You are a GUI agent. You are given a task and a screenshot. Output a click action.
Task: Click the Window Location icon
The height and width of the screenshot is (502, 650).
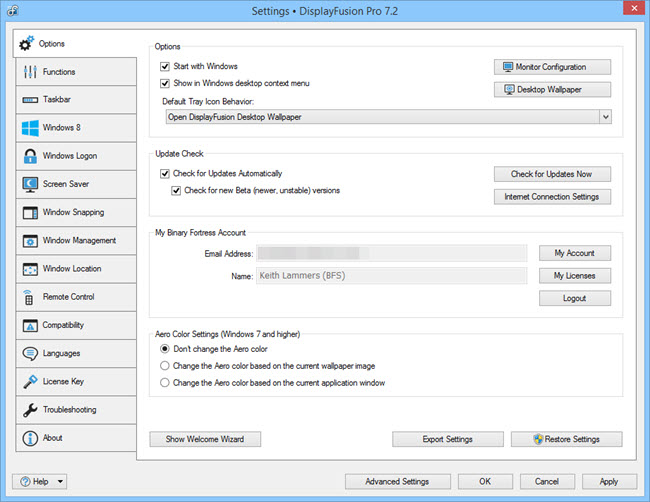[x=30, y=269]
